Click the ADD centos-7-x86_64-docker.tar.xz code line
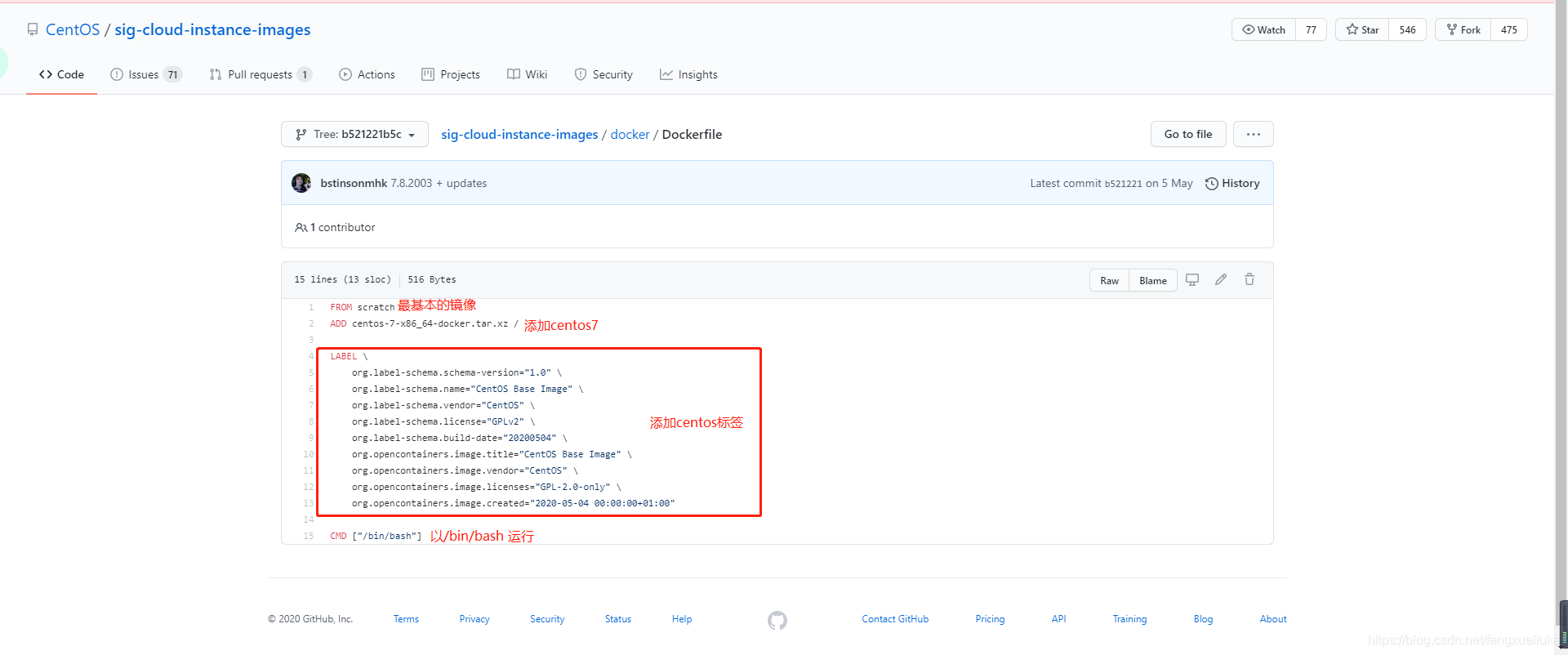The image size is (1568, 655). (x=424, y=323)
